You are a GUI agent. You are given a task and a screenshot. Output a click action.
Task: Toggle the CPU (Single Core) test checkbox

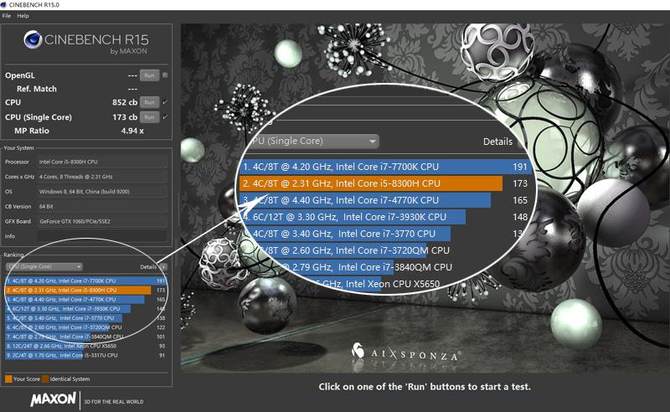pos(165,117)
